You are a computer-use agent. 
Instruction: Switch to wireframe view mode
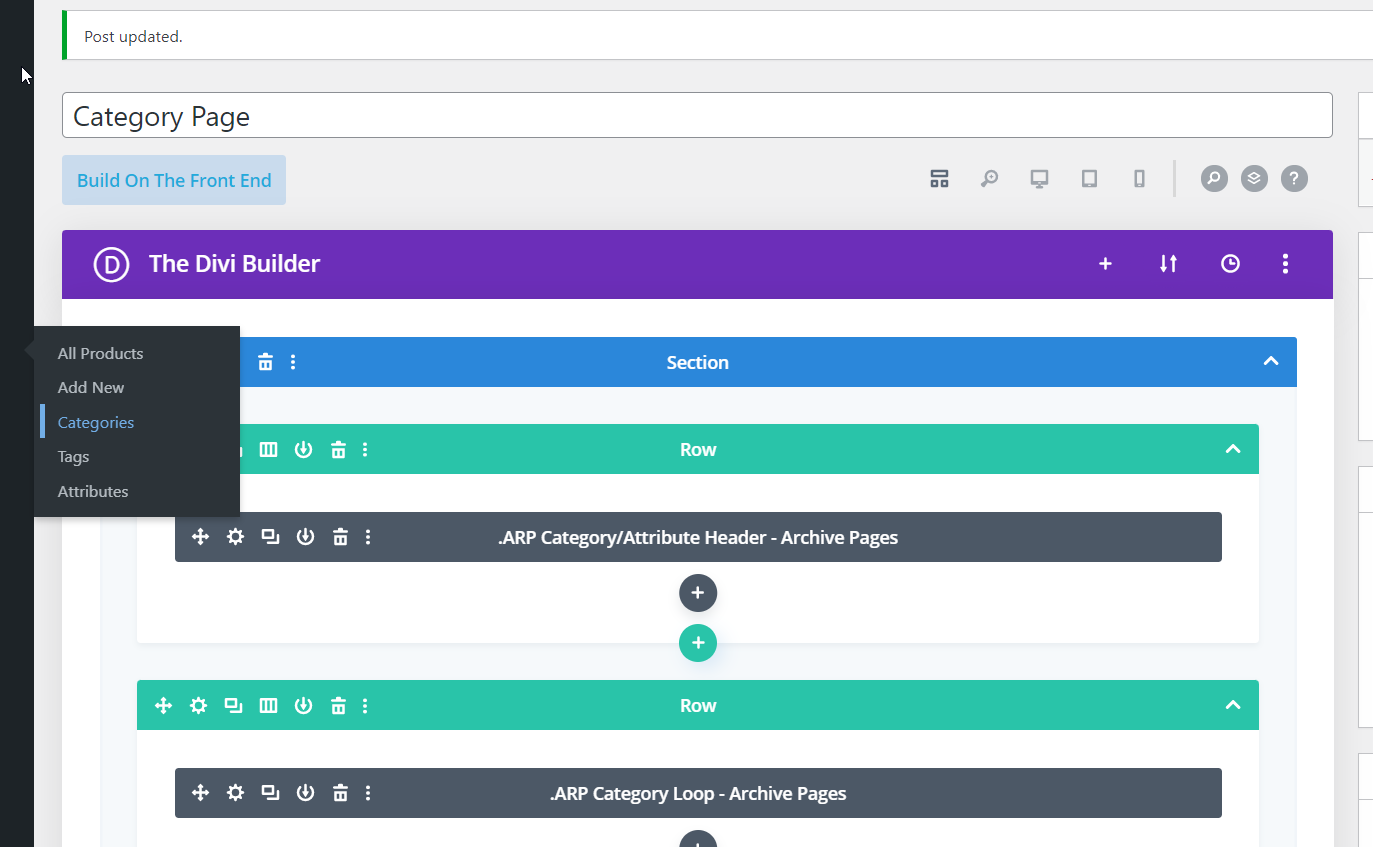(939, 179)
